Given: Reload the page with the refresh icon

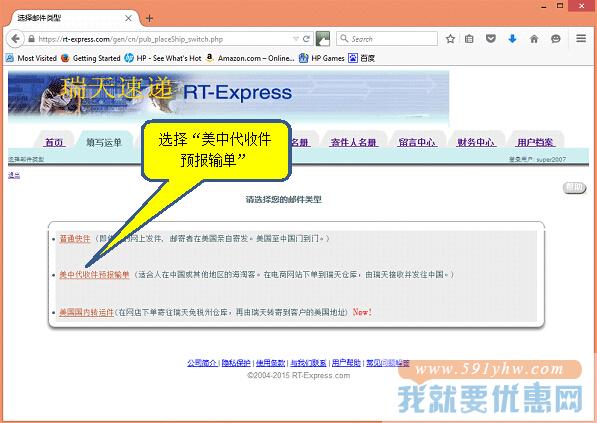Looking at the screenshot, I should coord(306,39).
